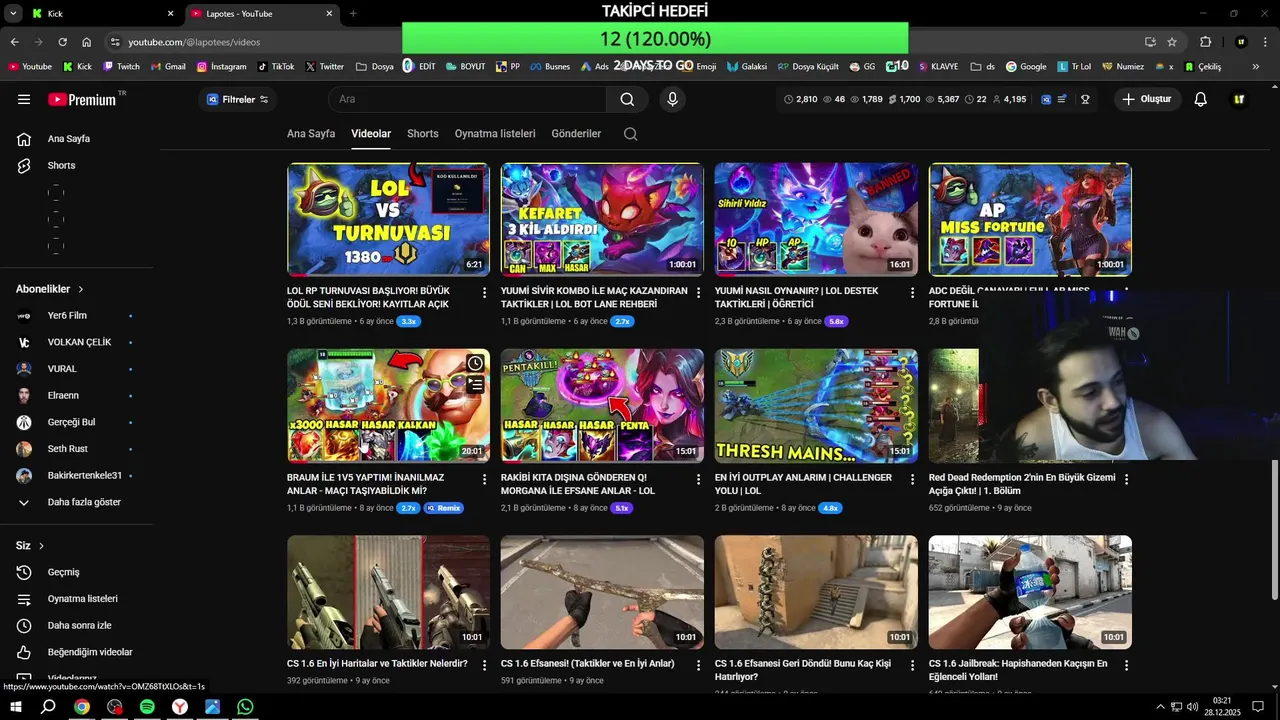The height and width of the screenshot is (720, 1280).
Task: Start voice search with the microphone
Action: click(672, 99)
